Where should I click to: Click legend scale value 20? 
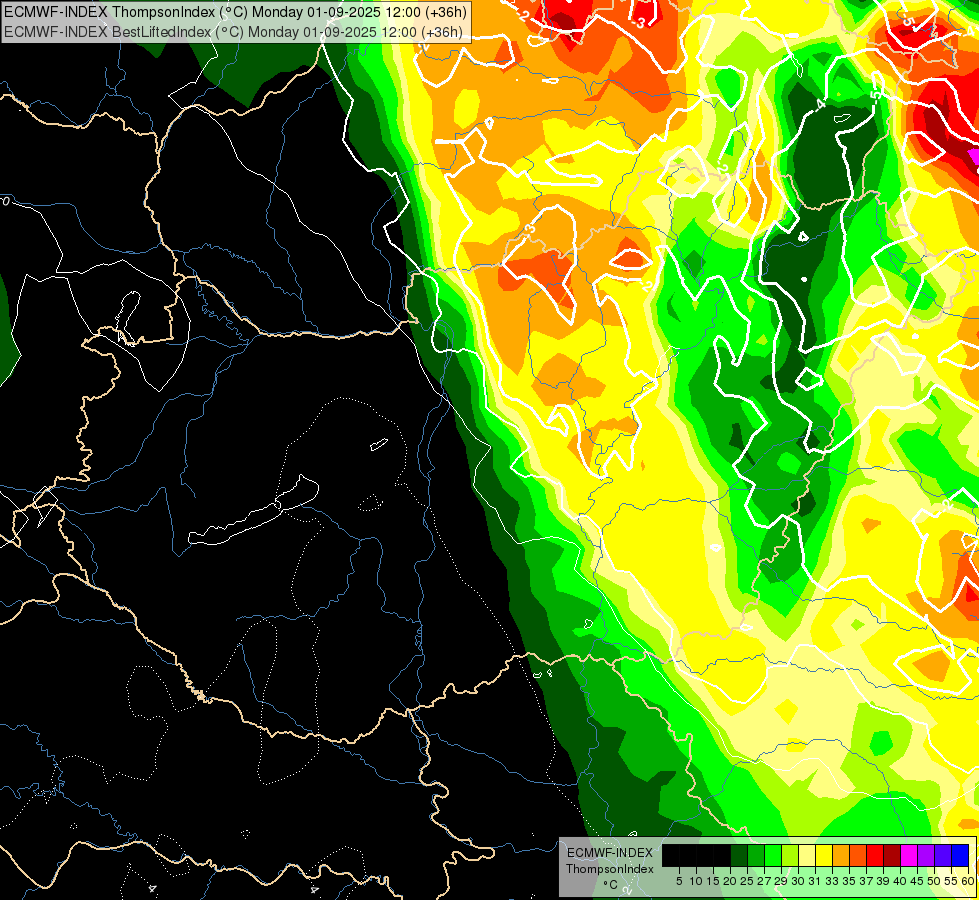click(x=731, y=881)
